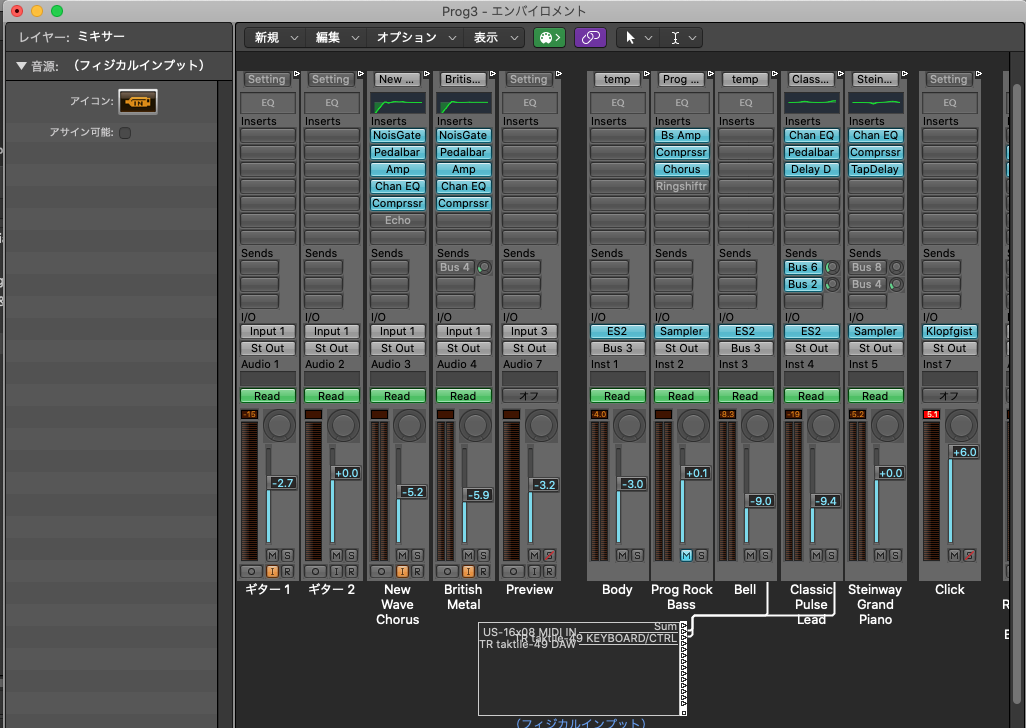The height and width of the screenshot is (728, 1026).
Task: Click the pan knob on Click channel
Action: [959, 427]
